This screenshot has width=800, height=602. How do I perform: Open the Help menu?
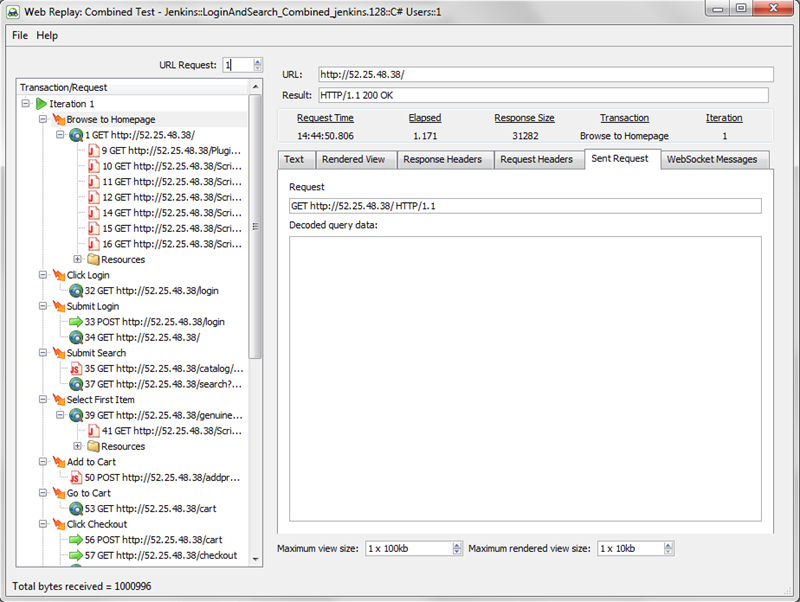47,35
